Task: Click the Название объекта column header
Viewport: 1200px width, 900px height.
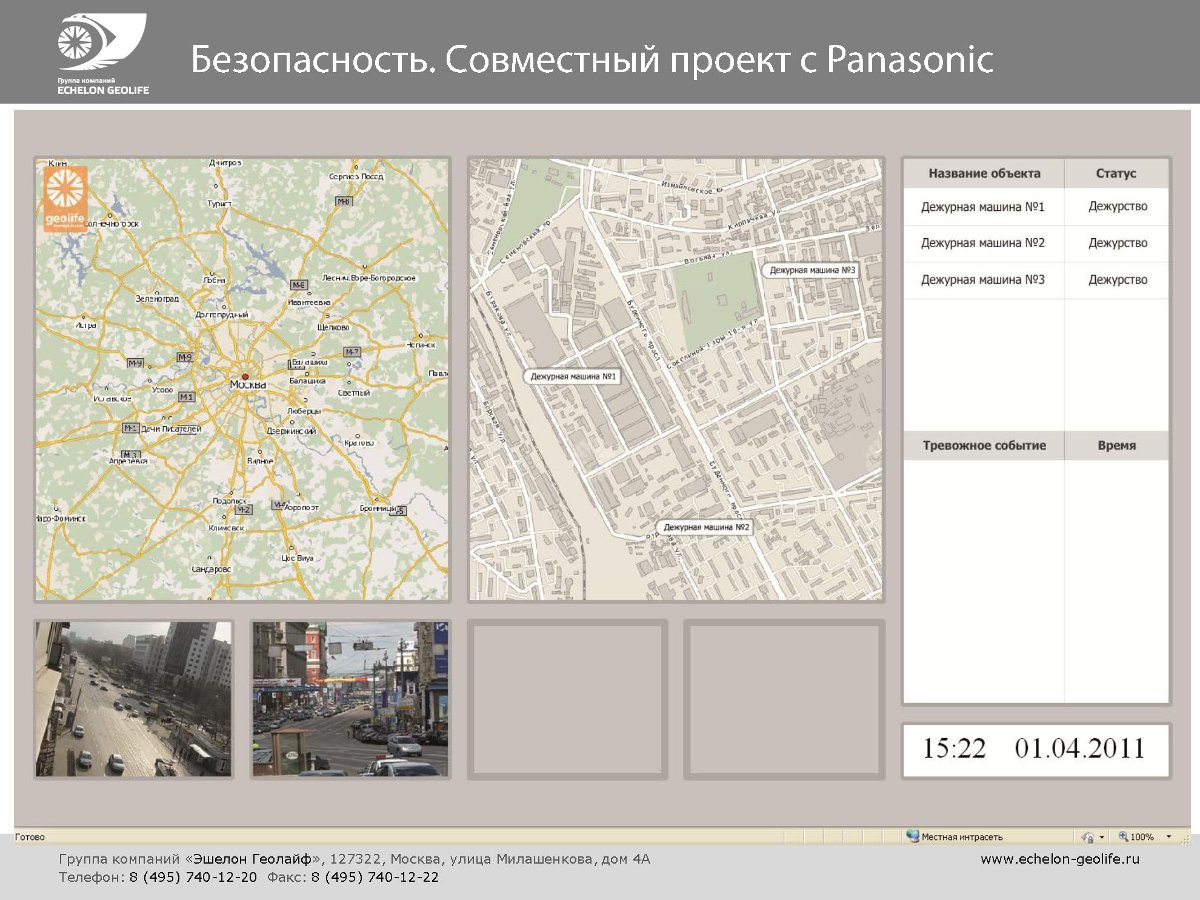Action: (x=984, y=173)
